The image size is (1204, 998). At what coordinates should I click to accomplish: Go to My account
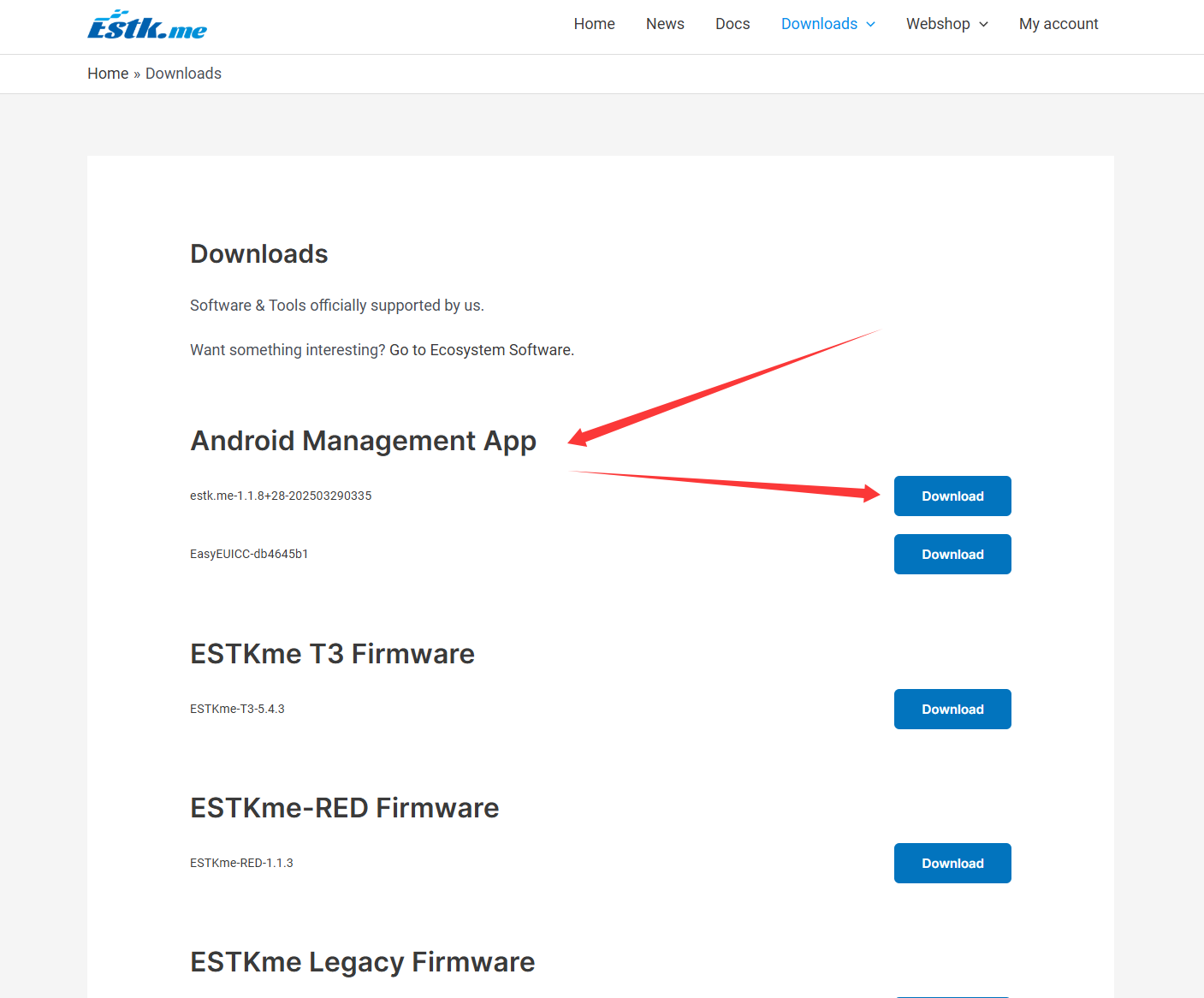[1059, 24]
